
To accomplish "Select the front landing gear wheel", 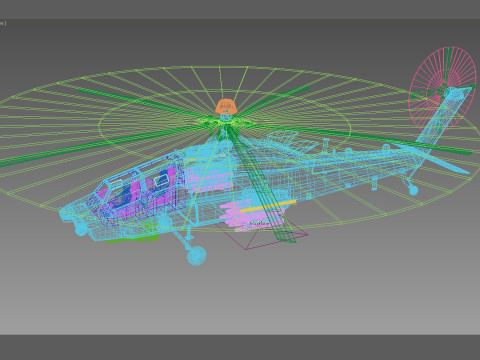I will 196,255.
